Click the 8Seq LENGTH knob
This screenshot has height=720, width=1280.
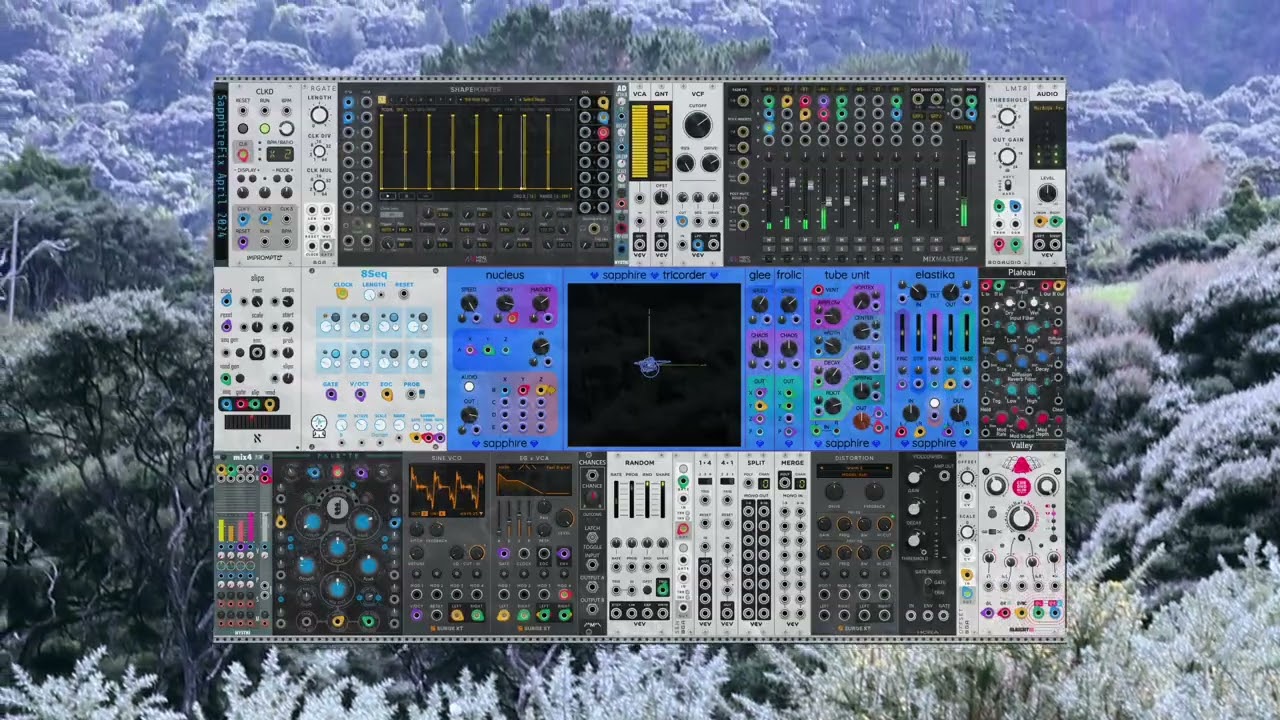point(369,295)
